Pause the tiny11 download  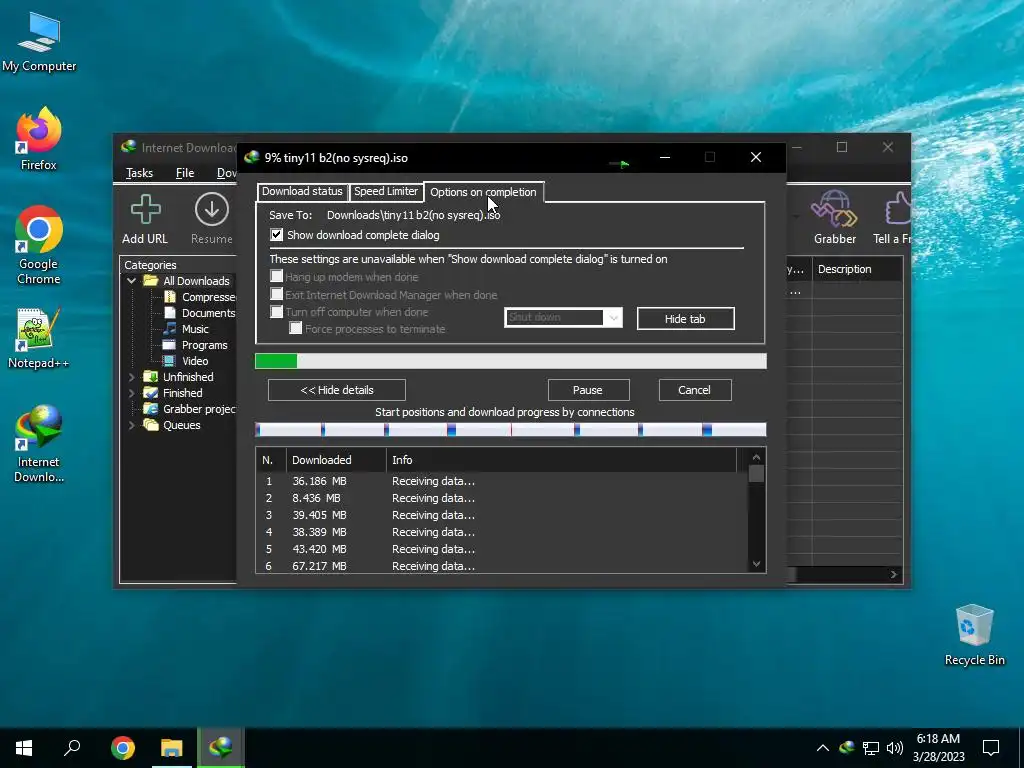(588, 390)
